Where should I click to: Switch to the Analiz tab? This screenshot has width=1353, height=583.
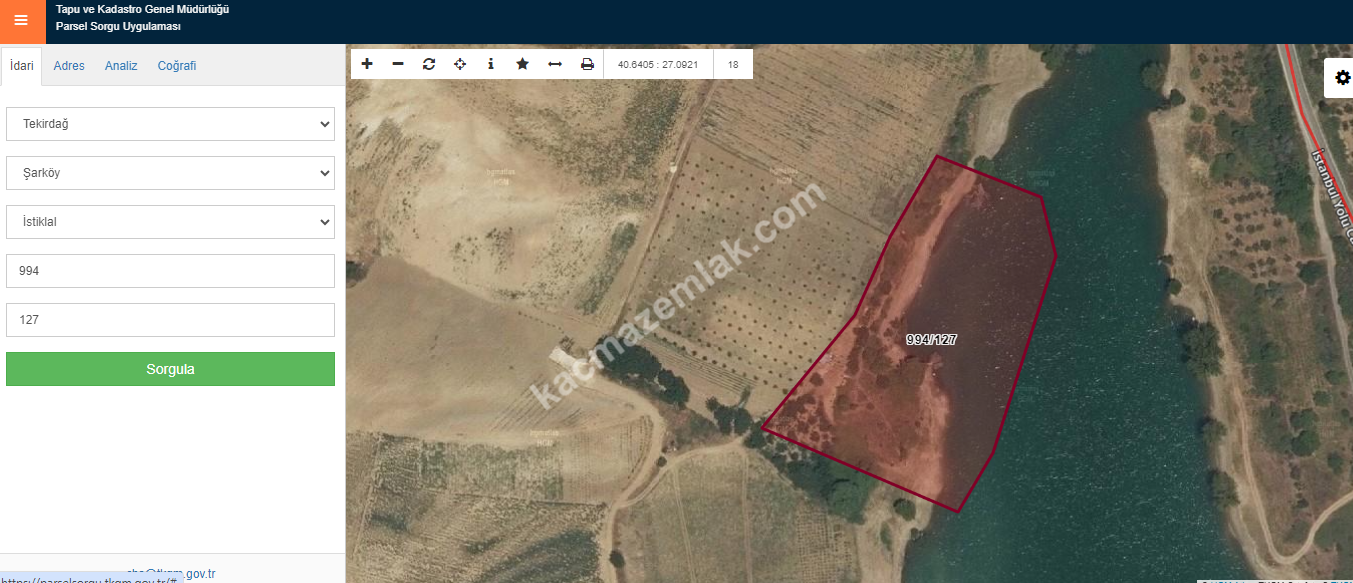pyautogui.click(x=121, y=66)
